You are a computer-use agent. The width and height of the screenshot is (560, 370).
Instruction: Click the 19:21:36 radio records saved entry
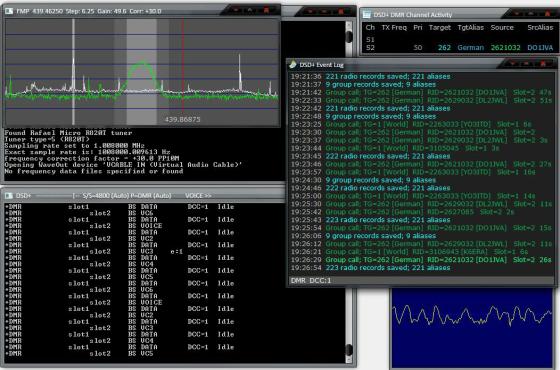(370, 76)
